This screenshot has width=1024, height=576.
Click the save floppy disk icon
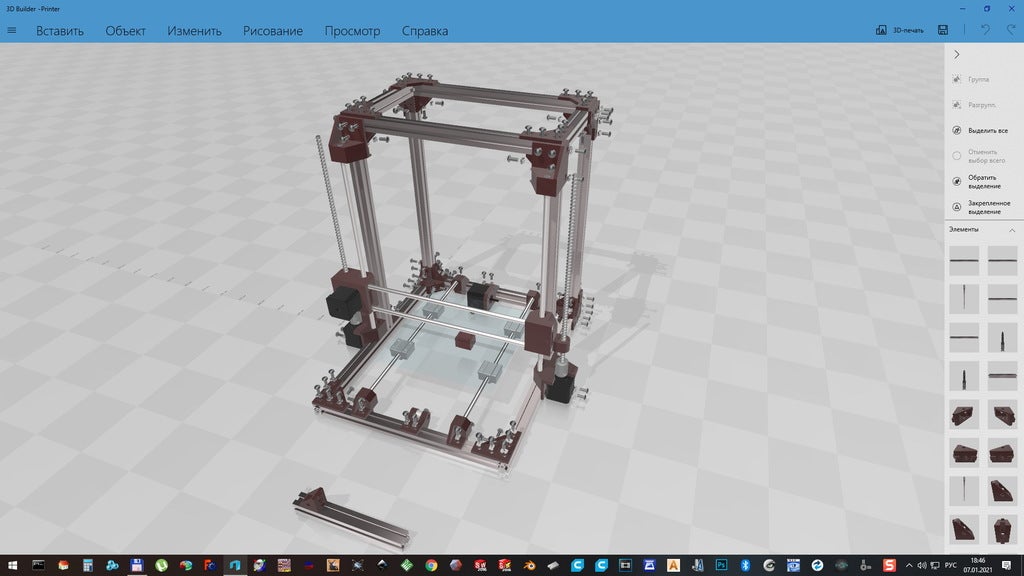pyautogui.click(x=942, y=30)
